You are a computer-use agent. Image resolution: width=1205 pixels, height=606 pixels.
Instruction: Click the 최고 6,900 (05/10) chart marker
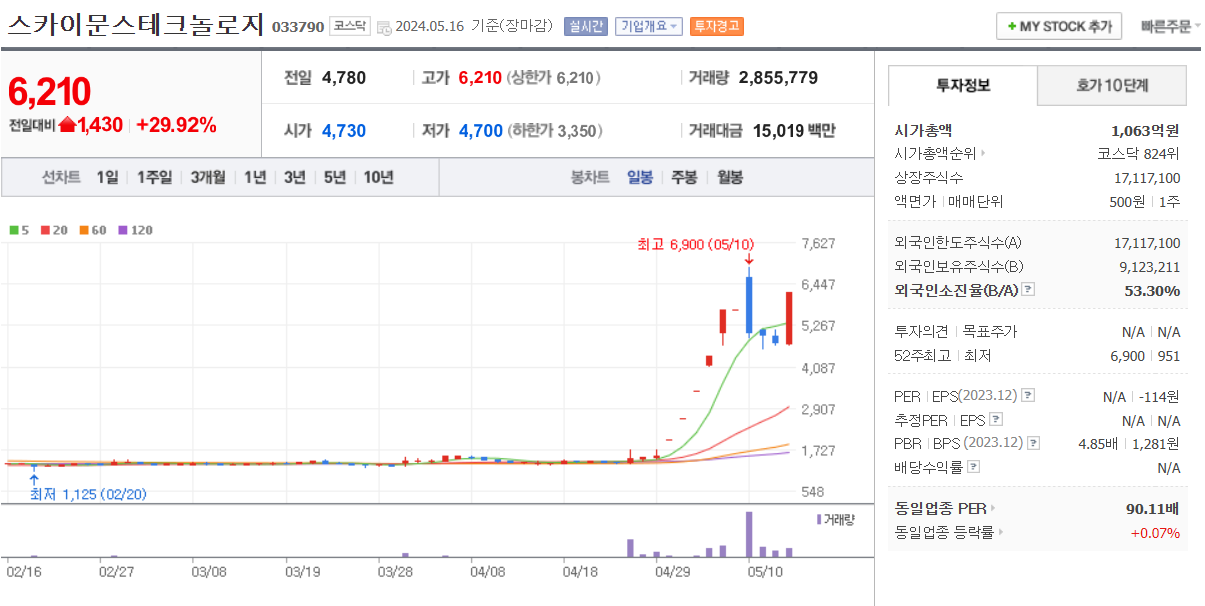pos(696,244)
